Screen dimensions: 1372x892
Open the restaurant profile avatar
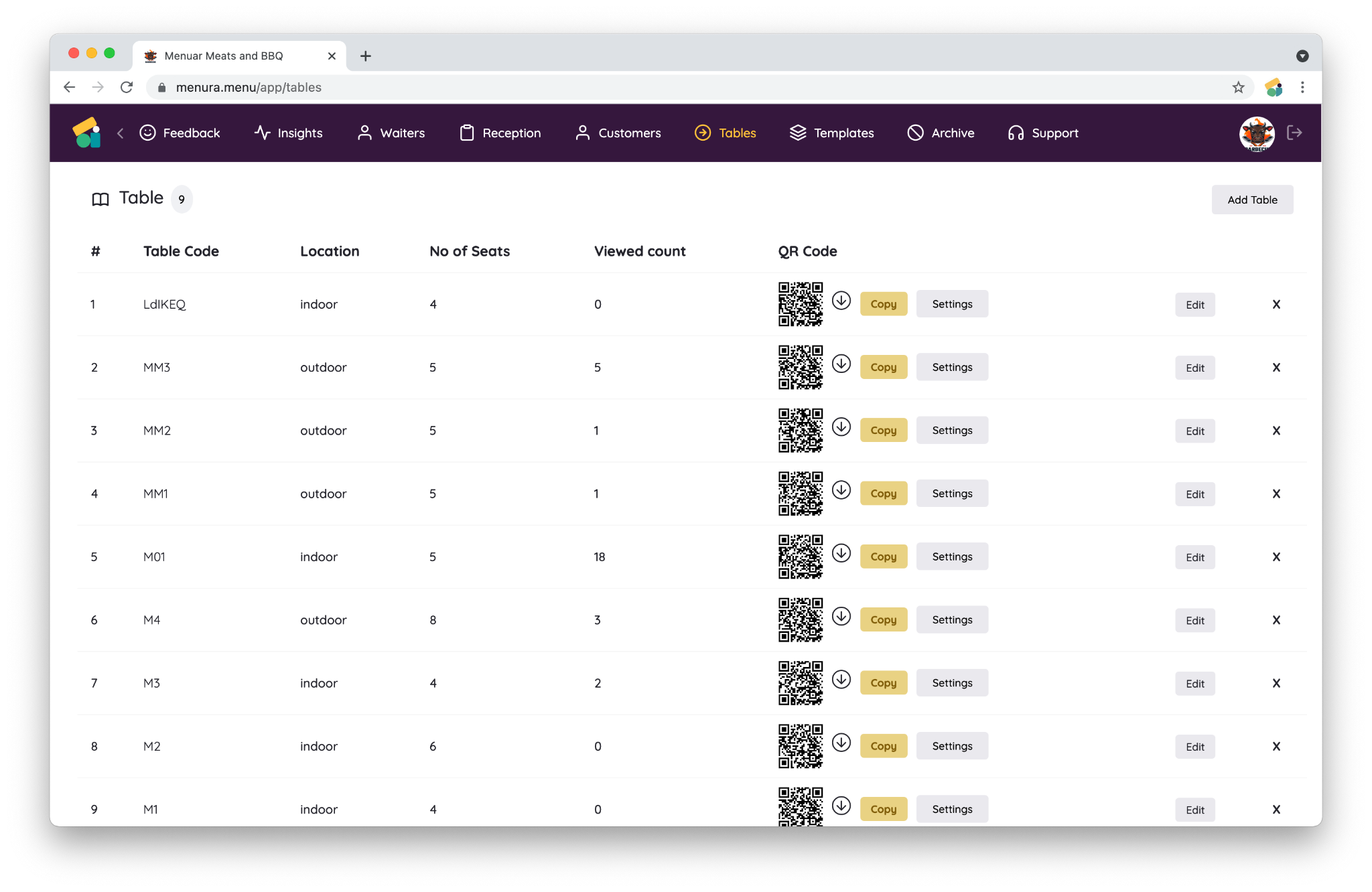[1256, 133]
